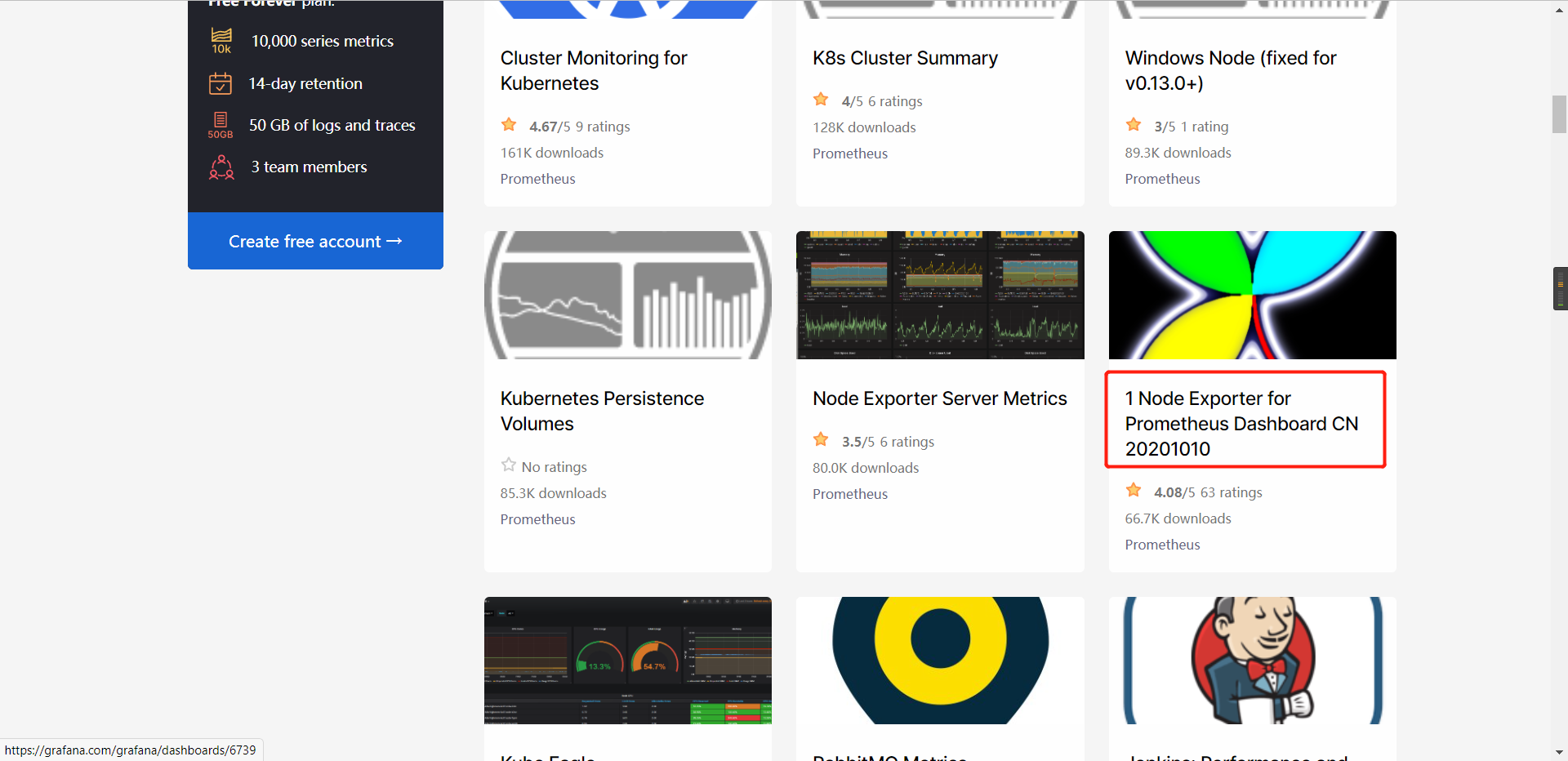Click the page vertical scrollbar thumb
Screen dimensions: 1568x761
point(1559,114)
